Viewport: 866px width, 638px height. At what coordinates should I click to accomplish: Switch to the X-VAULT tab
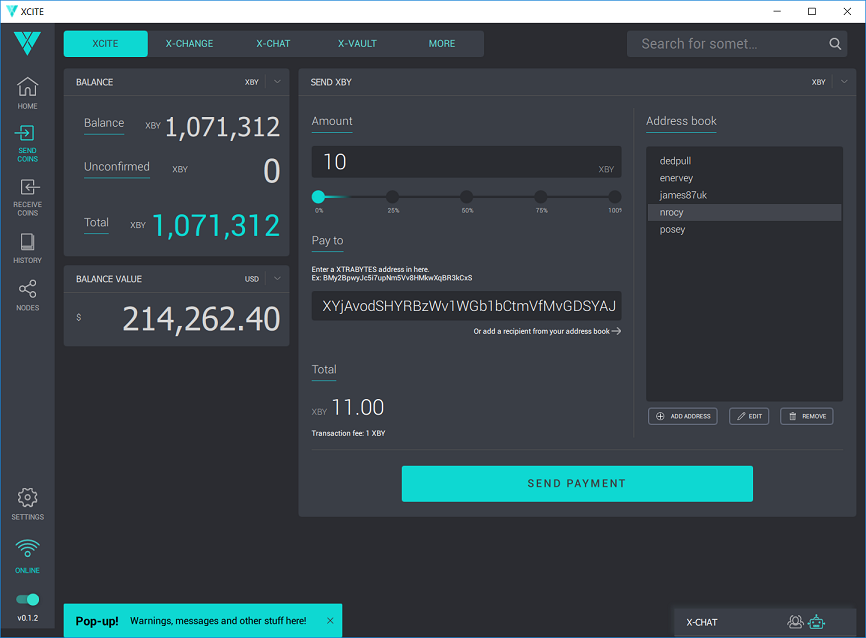click(x=357, y=44)
